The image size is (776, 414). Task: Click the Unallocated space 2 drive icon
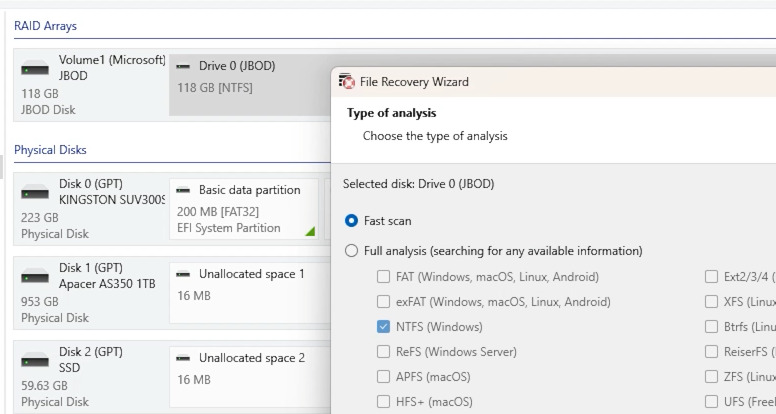pos(183,359)
